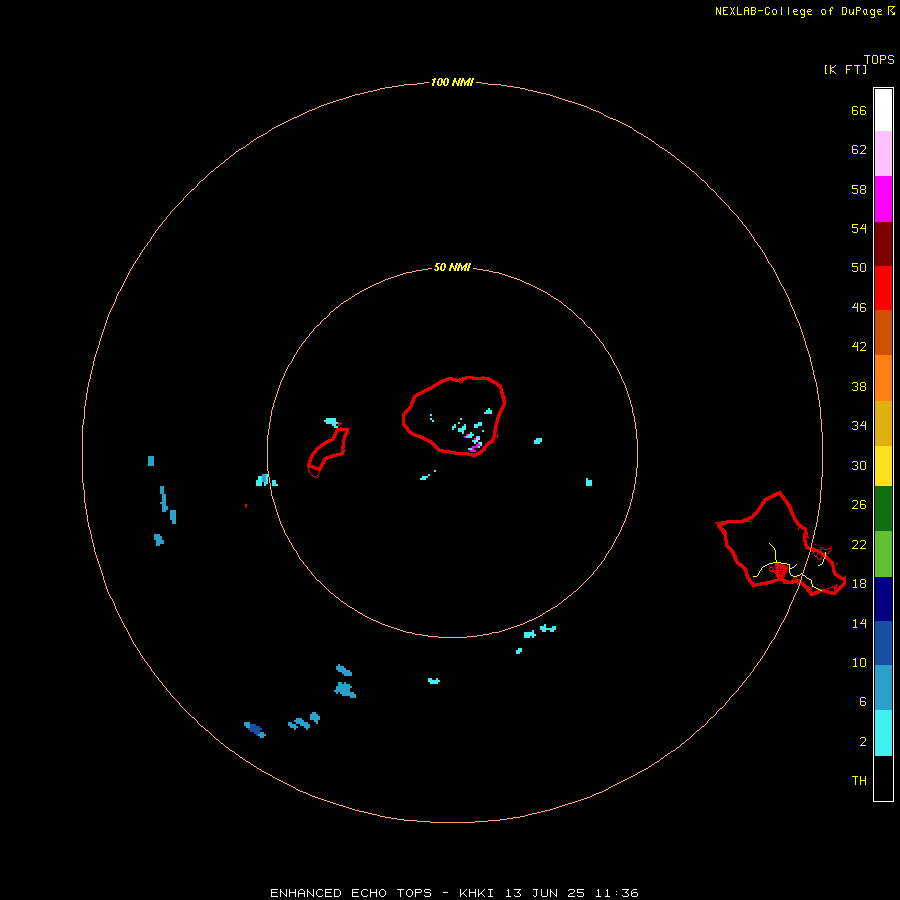The width and height of the screenshot is (900, 900).
Task: Click the white 66 K FT legend swatch
Action: click(x=883, y=110)
